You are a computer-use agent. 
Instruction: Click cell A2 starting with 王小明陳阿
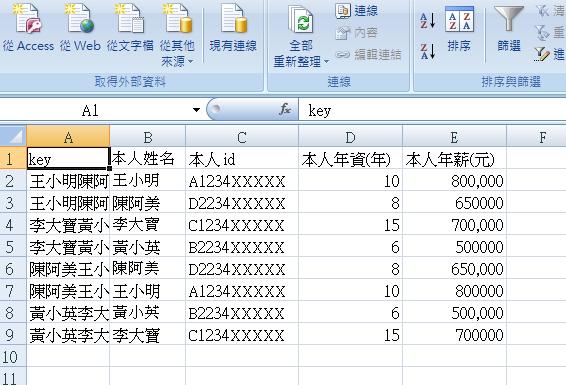tap(68, 180)
